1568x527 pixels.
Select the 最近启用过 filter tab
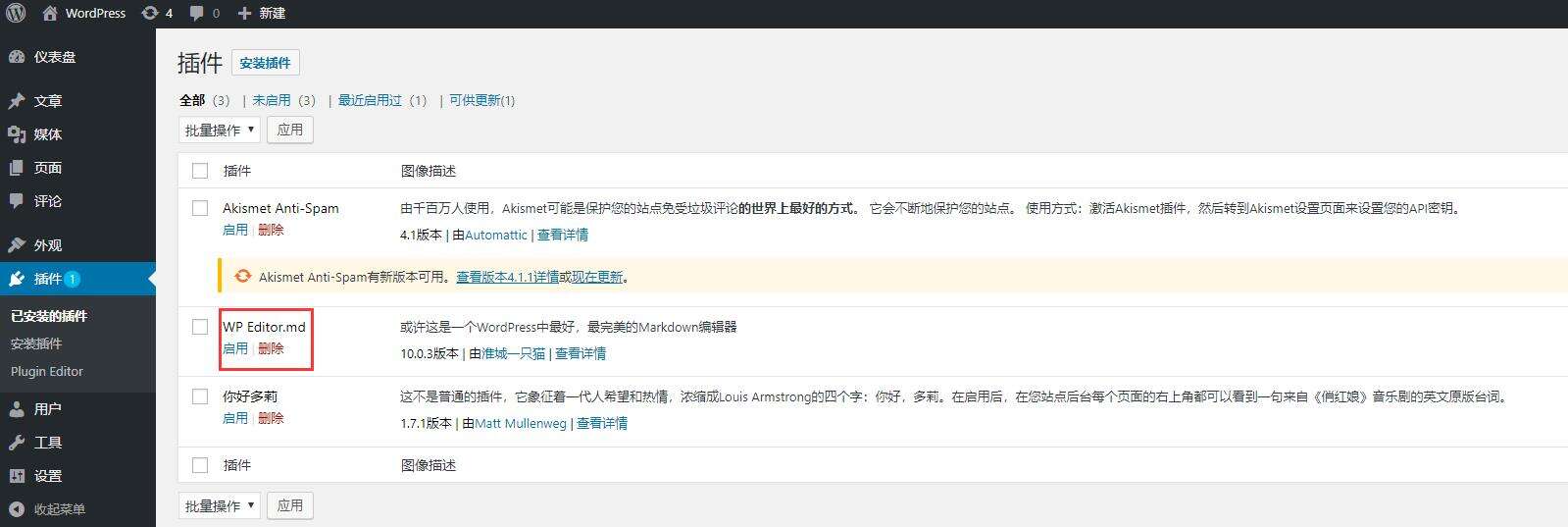[x=371, y=100]
